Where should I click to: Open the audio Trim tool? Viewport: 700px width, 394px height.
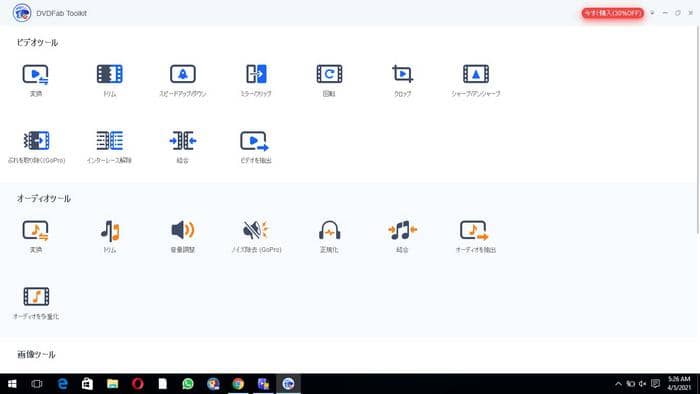pos(110,236)
